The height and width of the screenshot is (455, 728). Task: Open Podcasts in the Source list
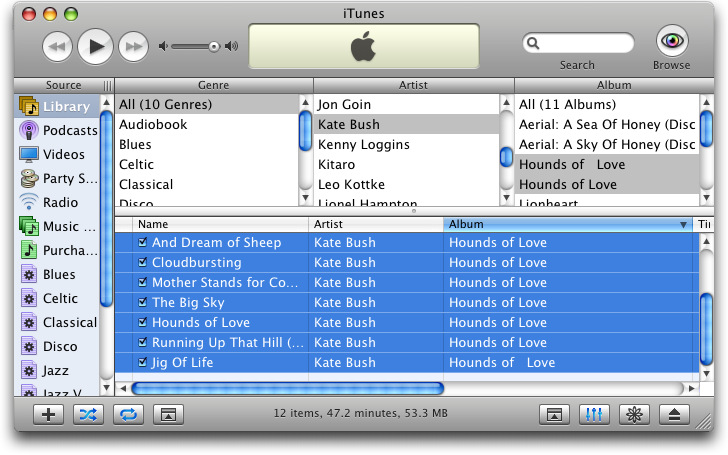57,130
